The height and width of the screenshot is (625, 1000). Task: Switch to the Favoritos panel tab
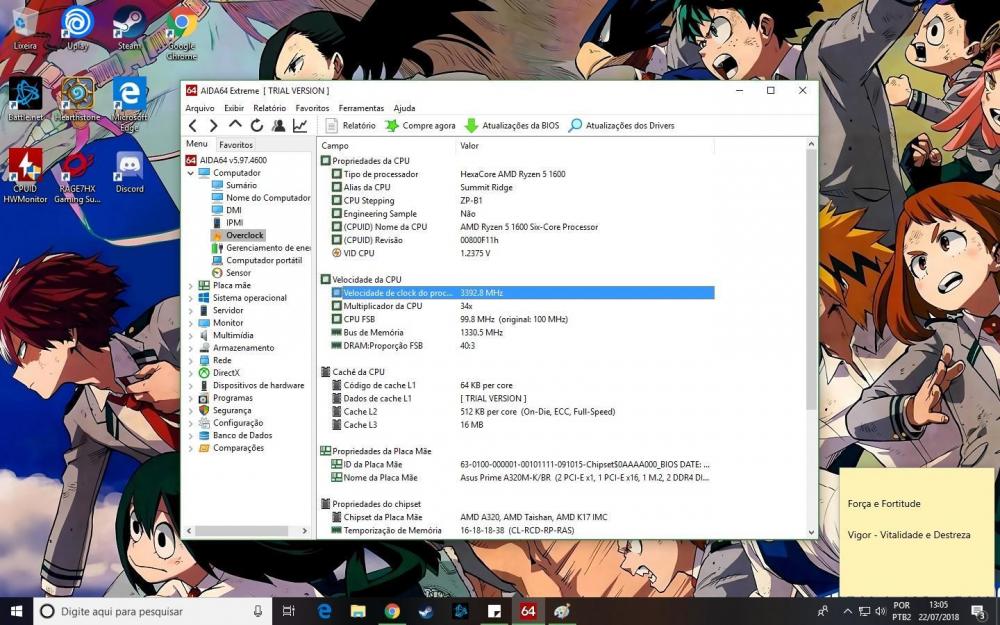coord(236,145)
